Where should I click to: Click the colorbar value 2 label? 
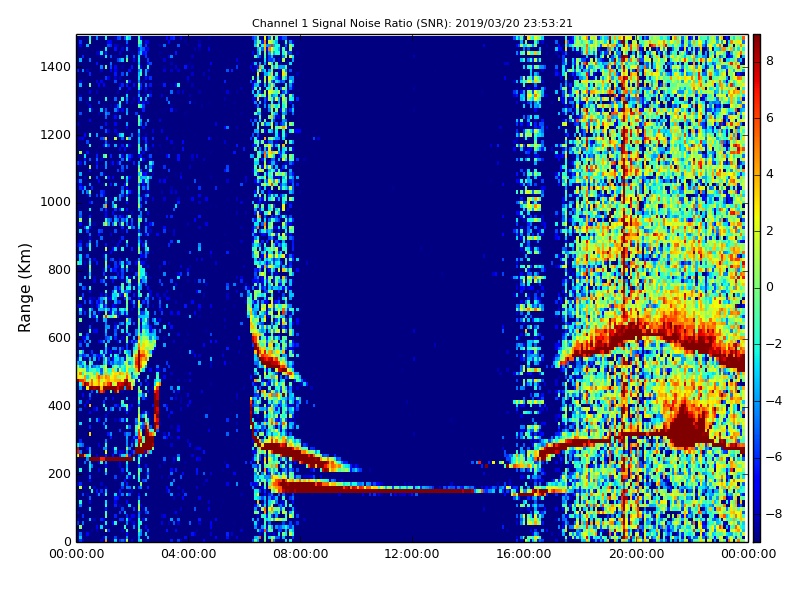(770, 231)
